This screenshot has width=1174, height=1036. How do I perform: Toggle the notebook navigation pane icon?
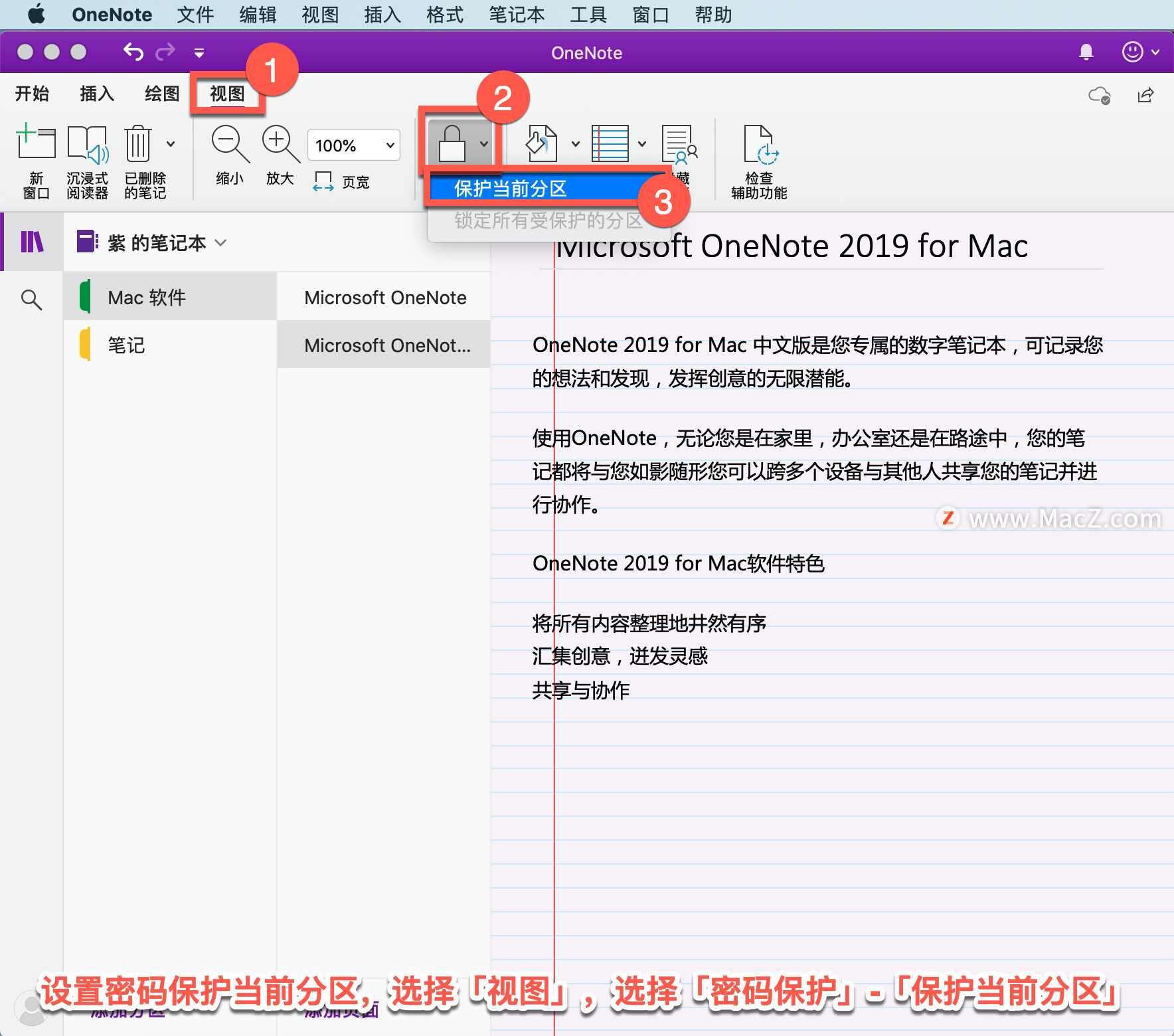32,242
